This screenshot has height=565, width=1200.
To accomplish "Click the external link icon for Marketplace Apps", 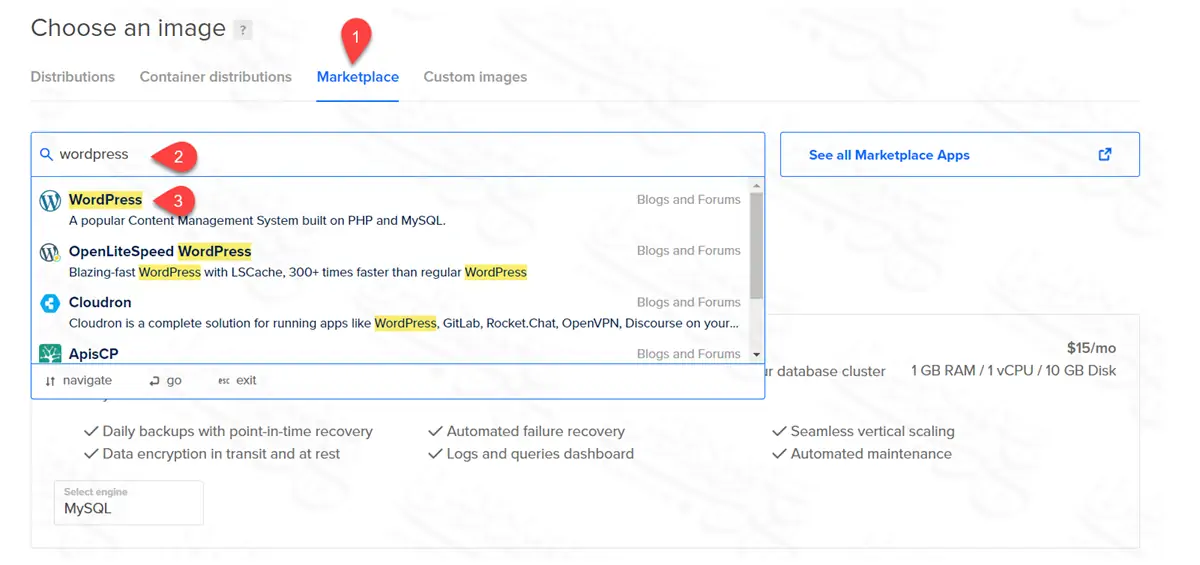I will [1105, 155].
